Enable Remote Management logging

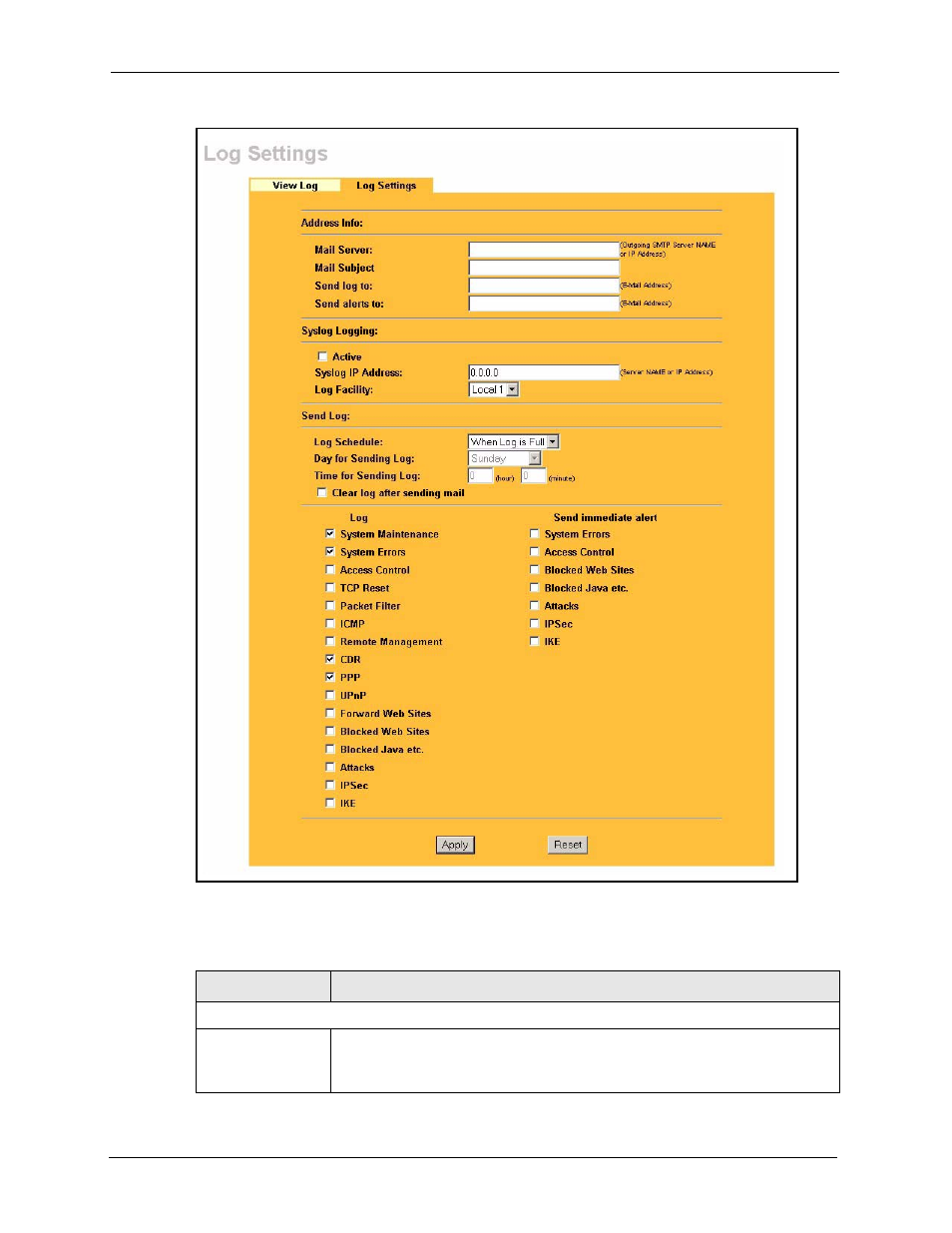coord(330,642)
